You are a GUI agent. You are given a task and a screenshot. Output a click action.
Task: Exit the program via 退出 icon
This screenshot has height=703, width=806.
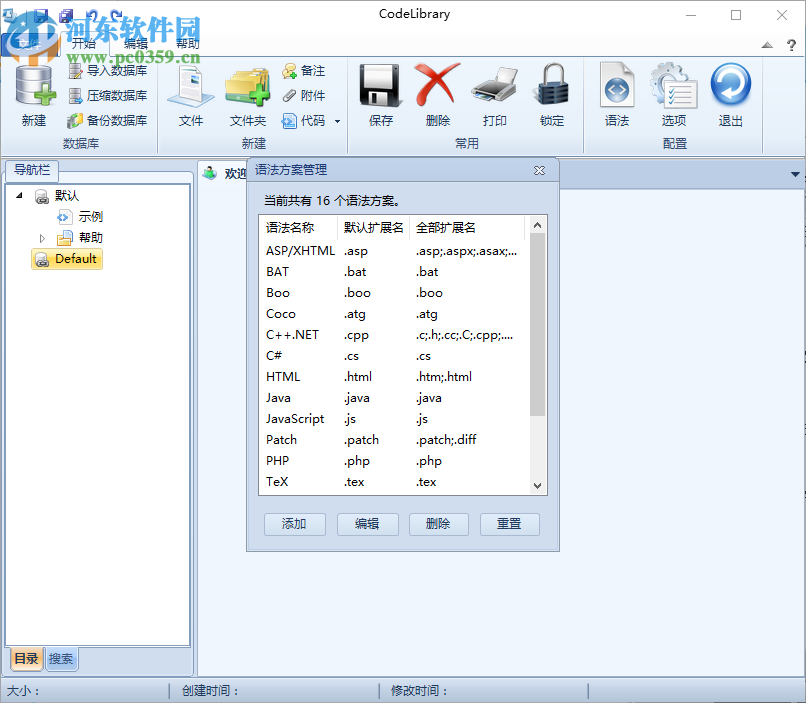[731, 95]
